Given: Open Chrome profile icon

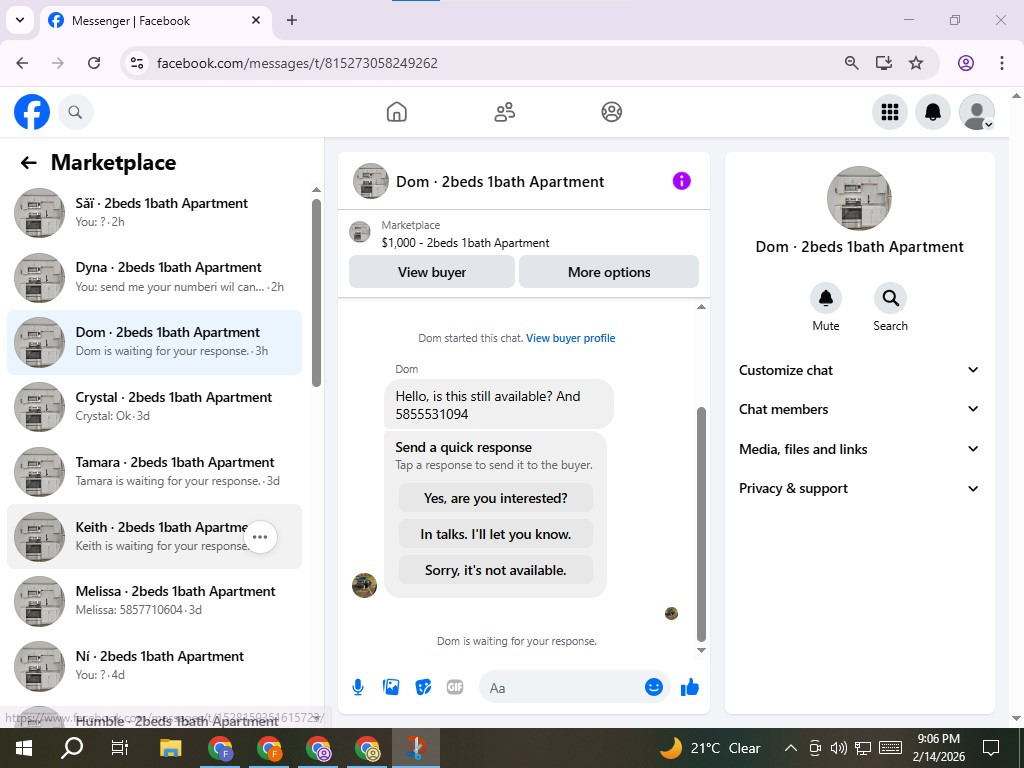Looking at the screenshot, I should [x=966, y=63].
